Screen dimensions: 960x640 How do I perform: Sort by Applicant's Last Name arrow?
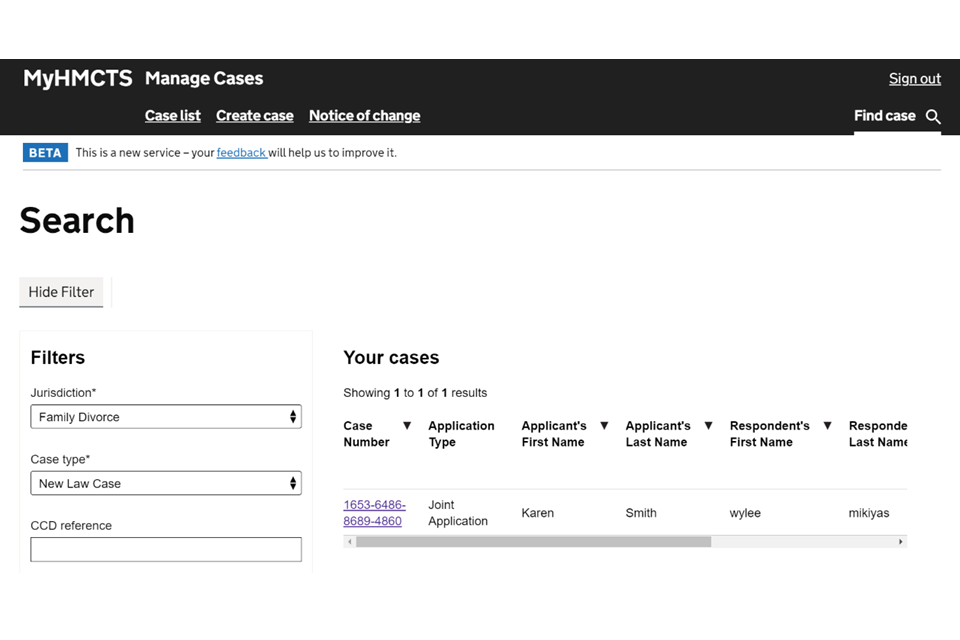(708, 426)
